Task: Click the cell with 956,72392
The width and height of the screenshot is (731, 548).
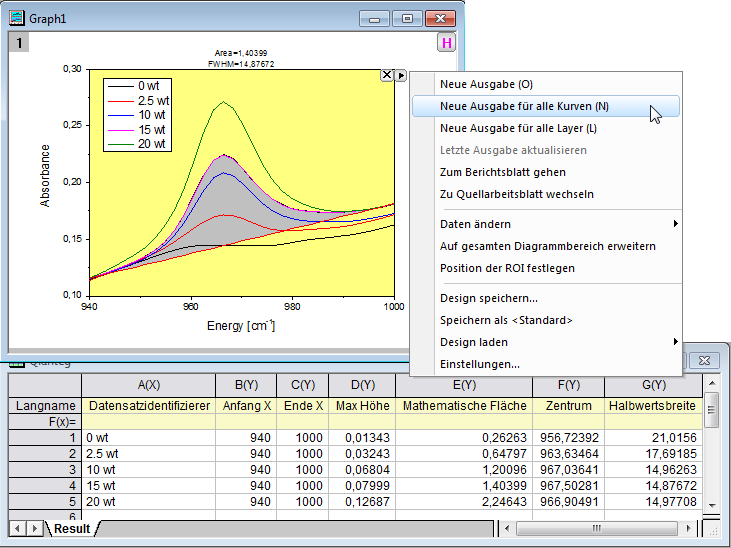Action: point(569,438)
